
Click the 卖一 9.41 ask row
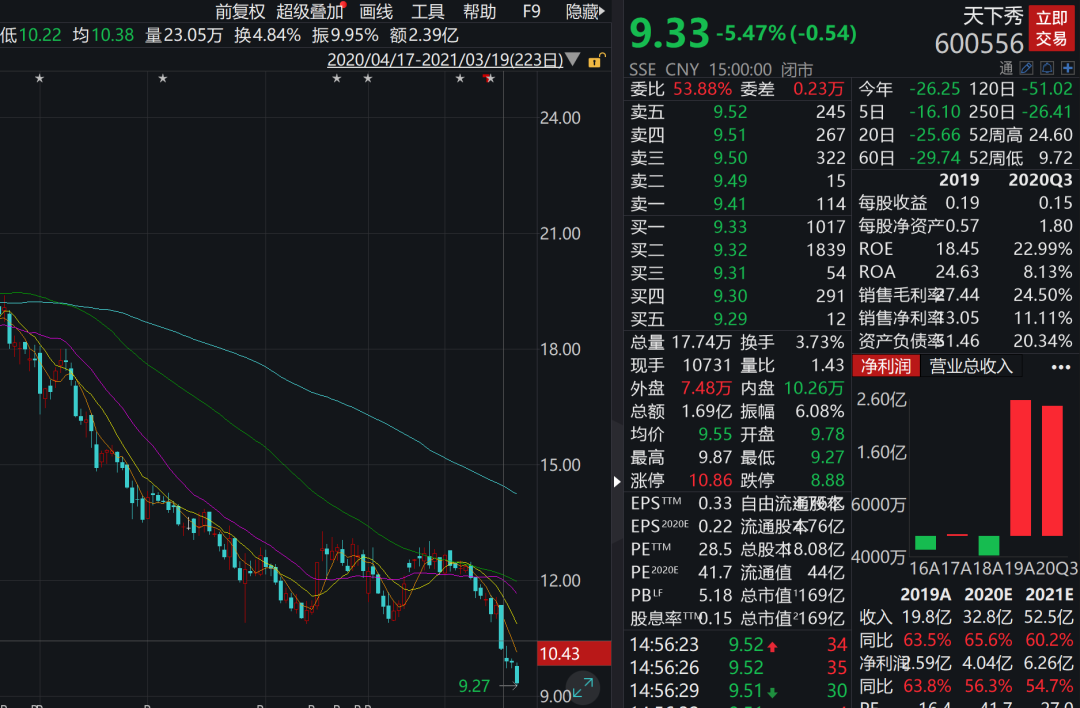pyautogui.click(x=738, y=204)
